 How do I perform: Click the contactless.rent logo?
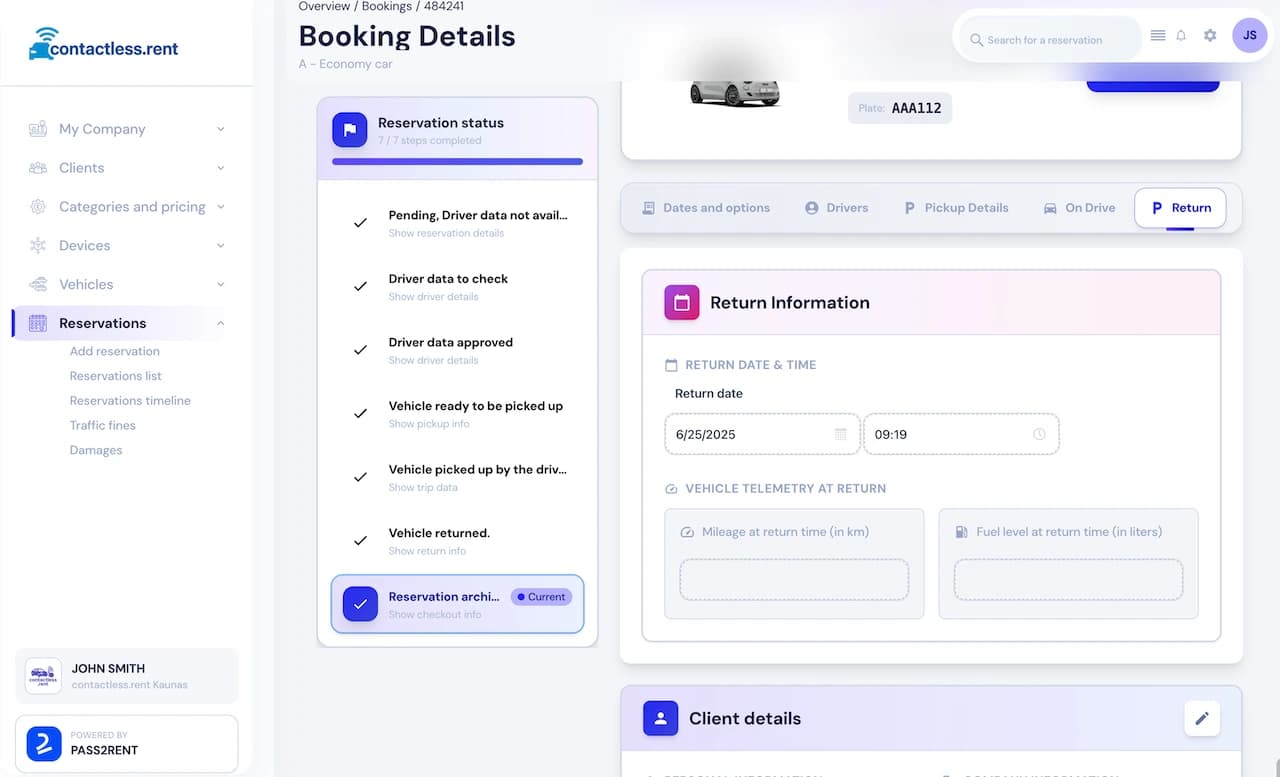(104, 44)
